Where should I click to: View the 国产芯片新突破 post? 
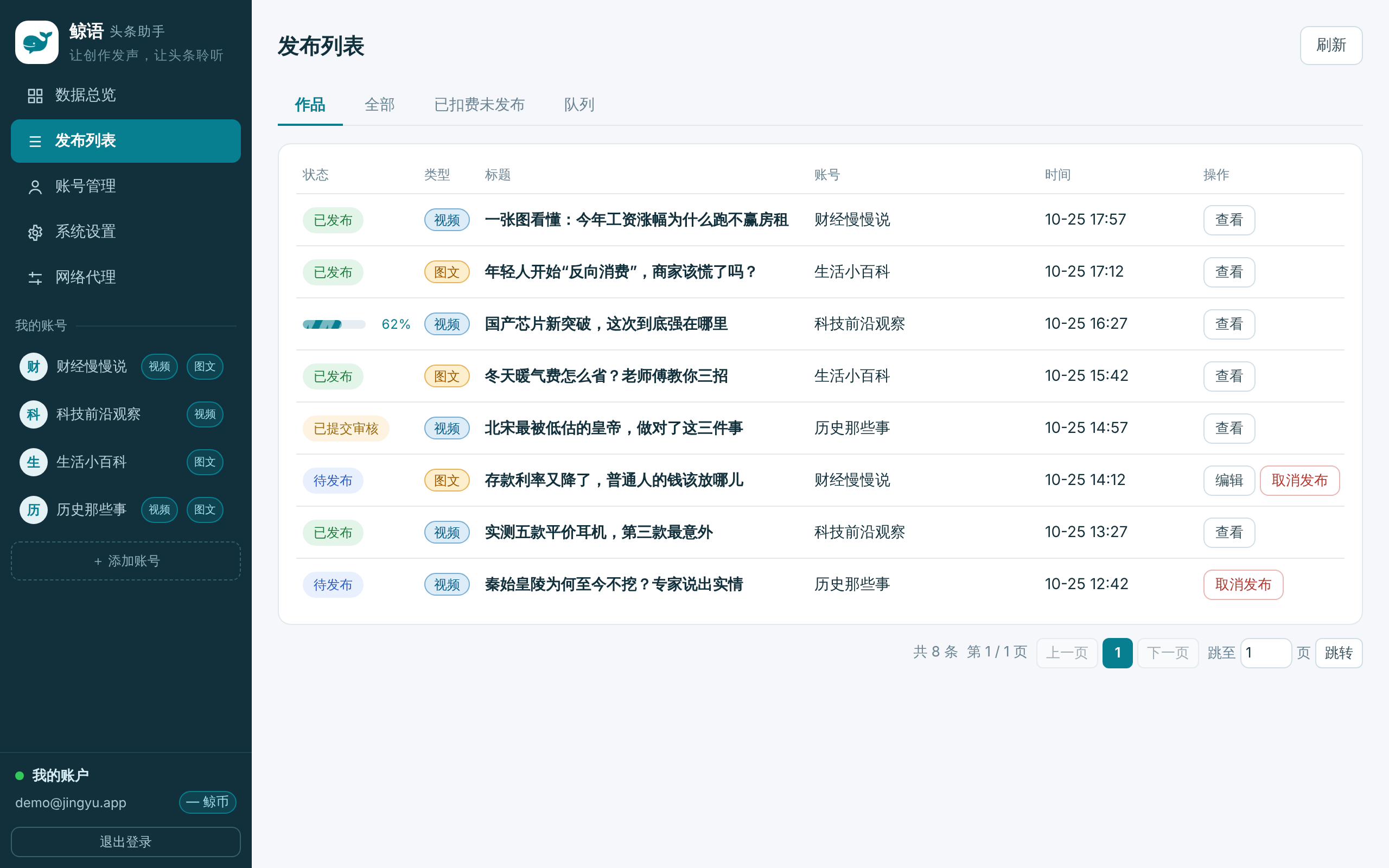(x=1229, y=324)
